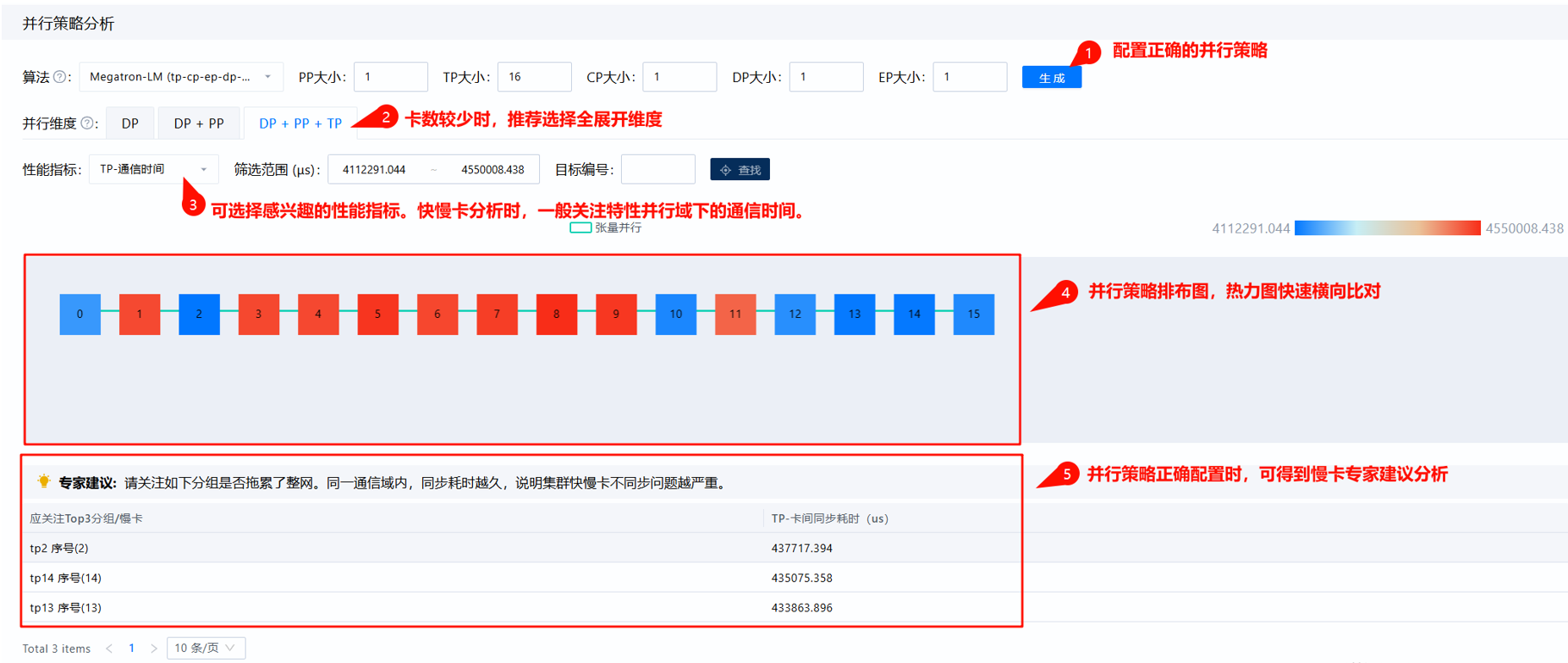This screenshot has width=1568, height=663.
Task: Click the 生成 button
Action: 1052,78
